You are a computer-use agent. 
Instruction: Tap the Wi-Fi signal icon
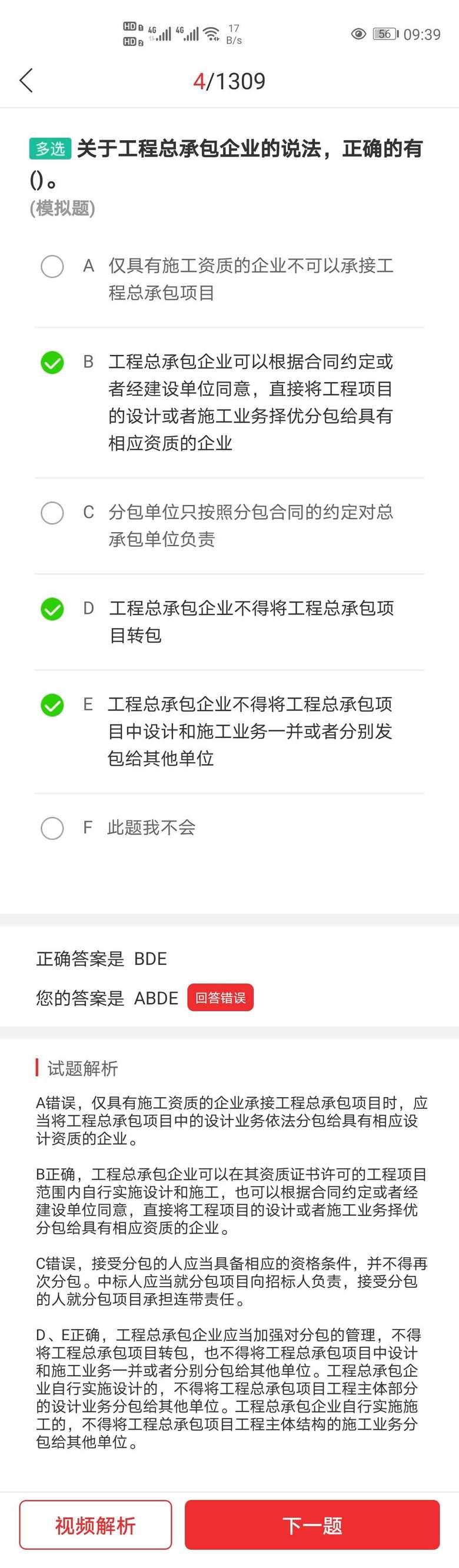point(212,34)
